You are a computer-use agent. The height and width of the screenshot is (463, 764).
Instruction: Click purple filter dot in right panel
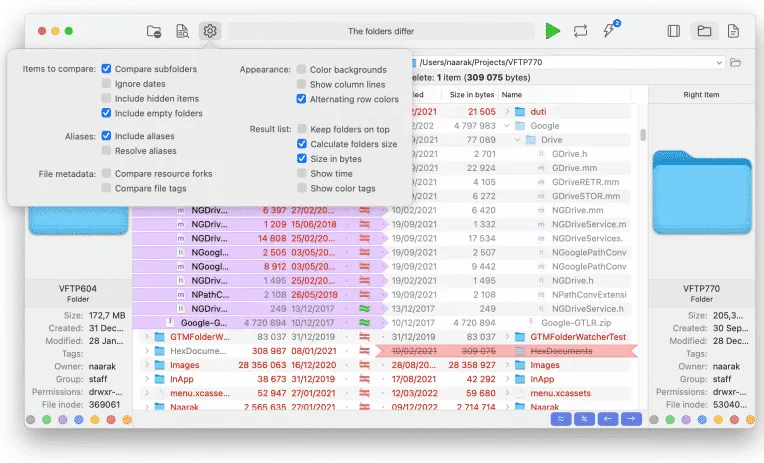pyautogui.click(x=686, y=419)
